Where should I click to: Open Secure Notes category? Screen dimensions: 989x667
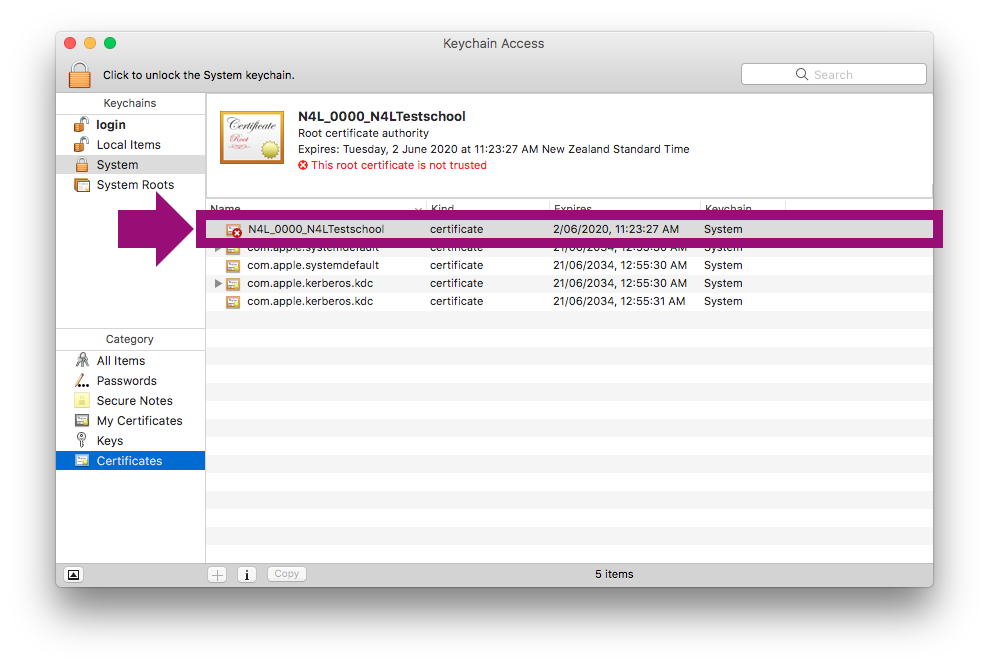(x=134, y=401)
